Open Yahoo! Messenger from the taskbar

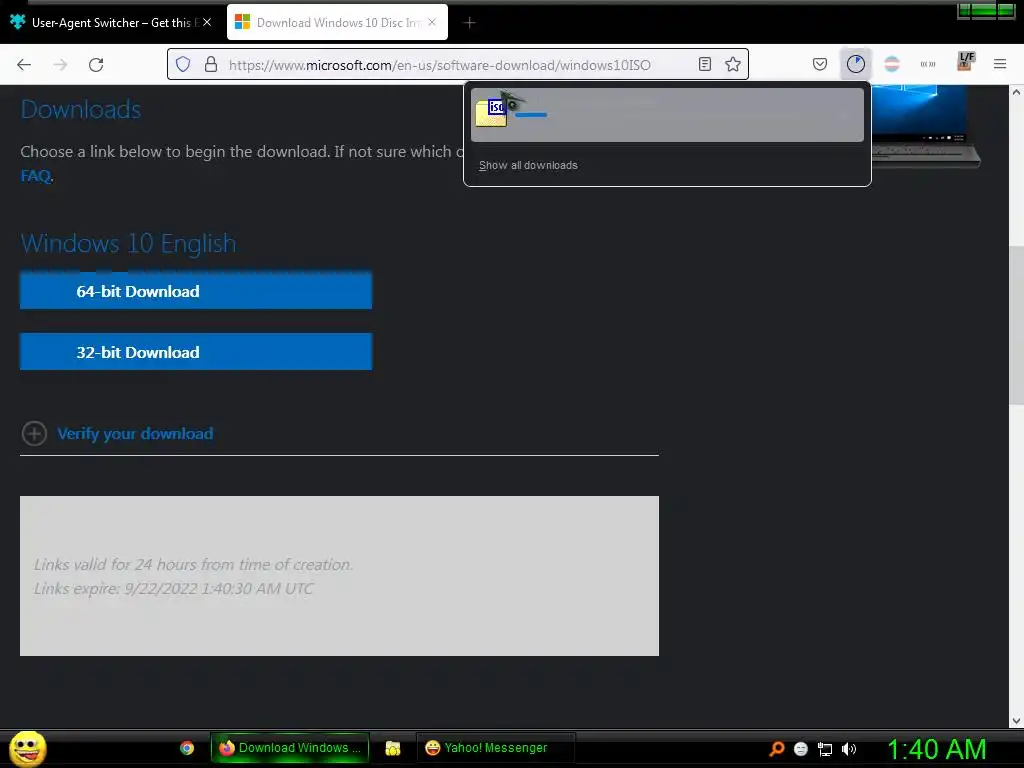click(496, 748)
